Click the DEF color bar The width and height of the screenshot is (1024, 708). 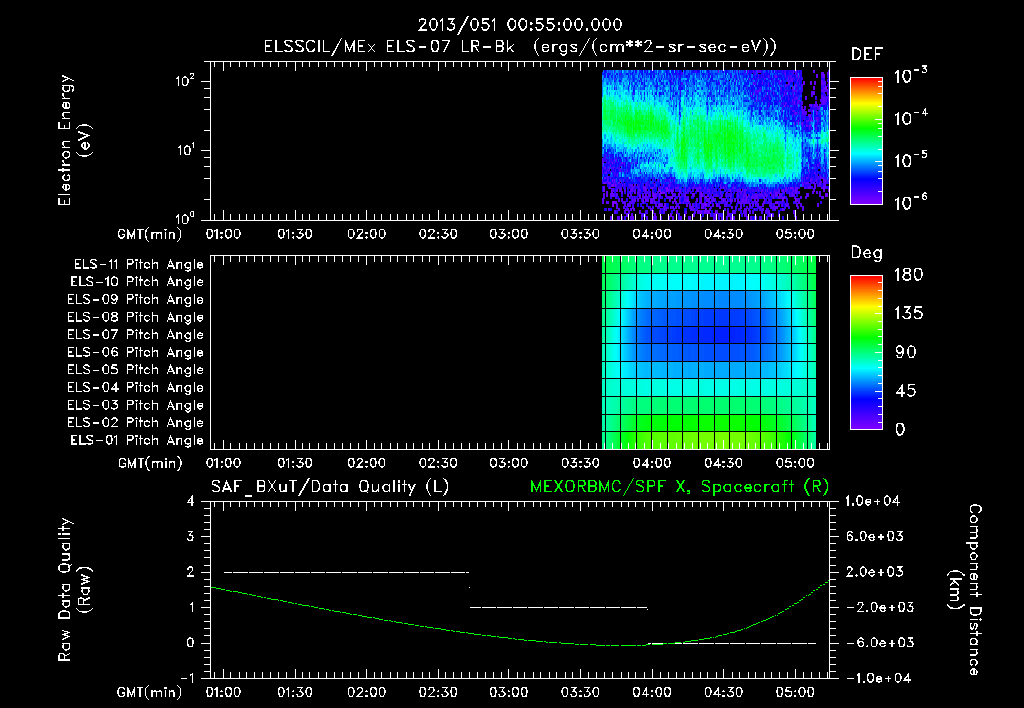[x=866, y=141]
